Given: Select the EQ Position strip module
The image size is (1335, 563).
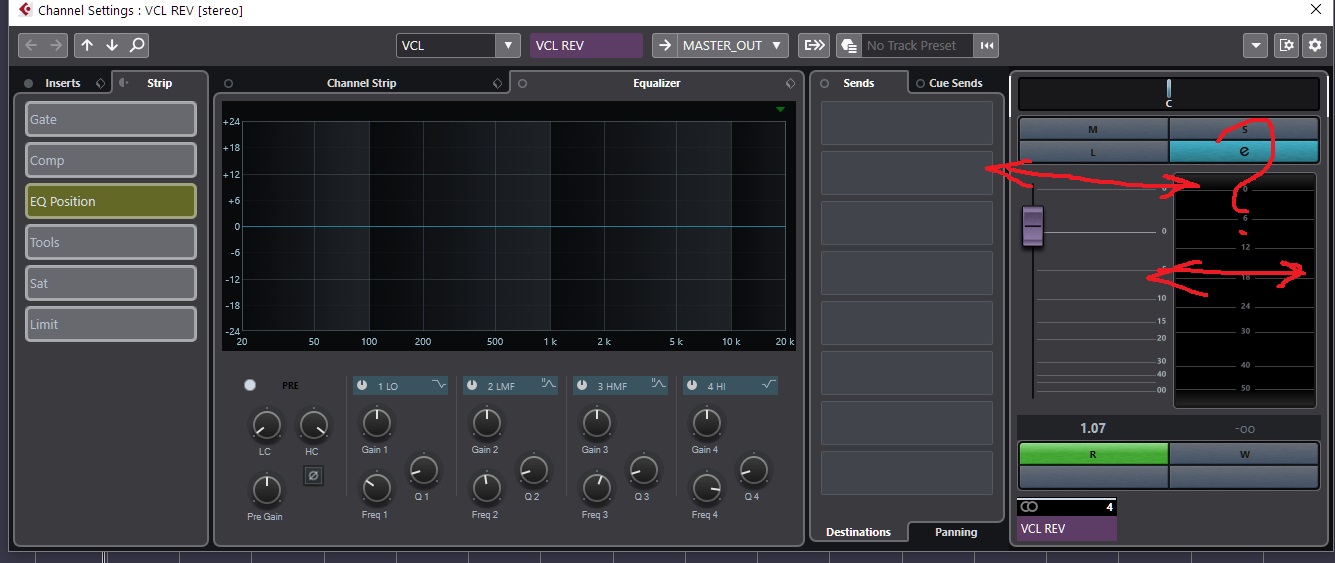Looking at the screenshot, I should point(111,201).
